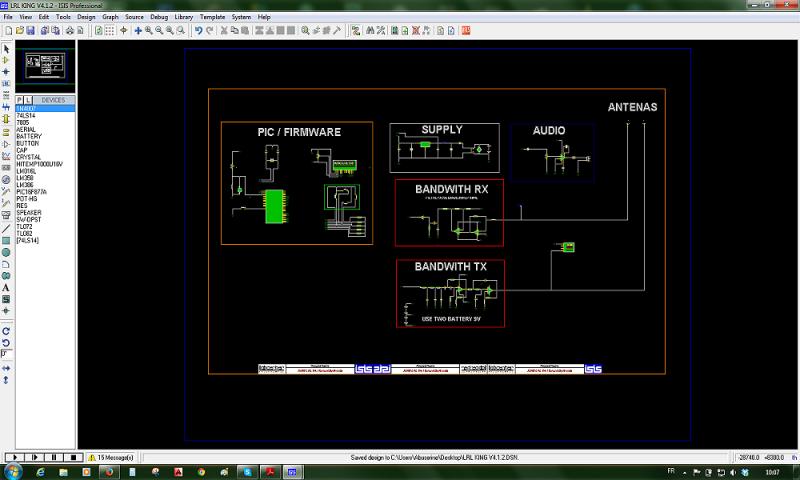The height and width of the screenshot is (480, 800).
Task: Click the overview window thumbnail
Action: point(45,67)
